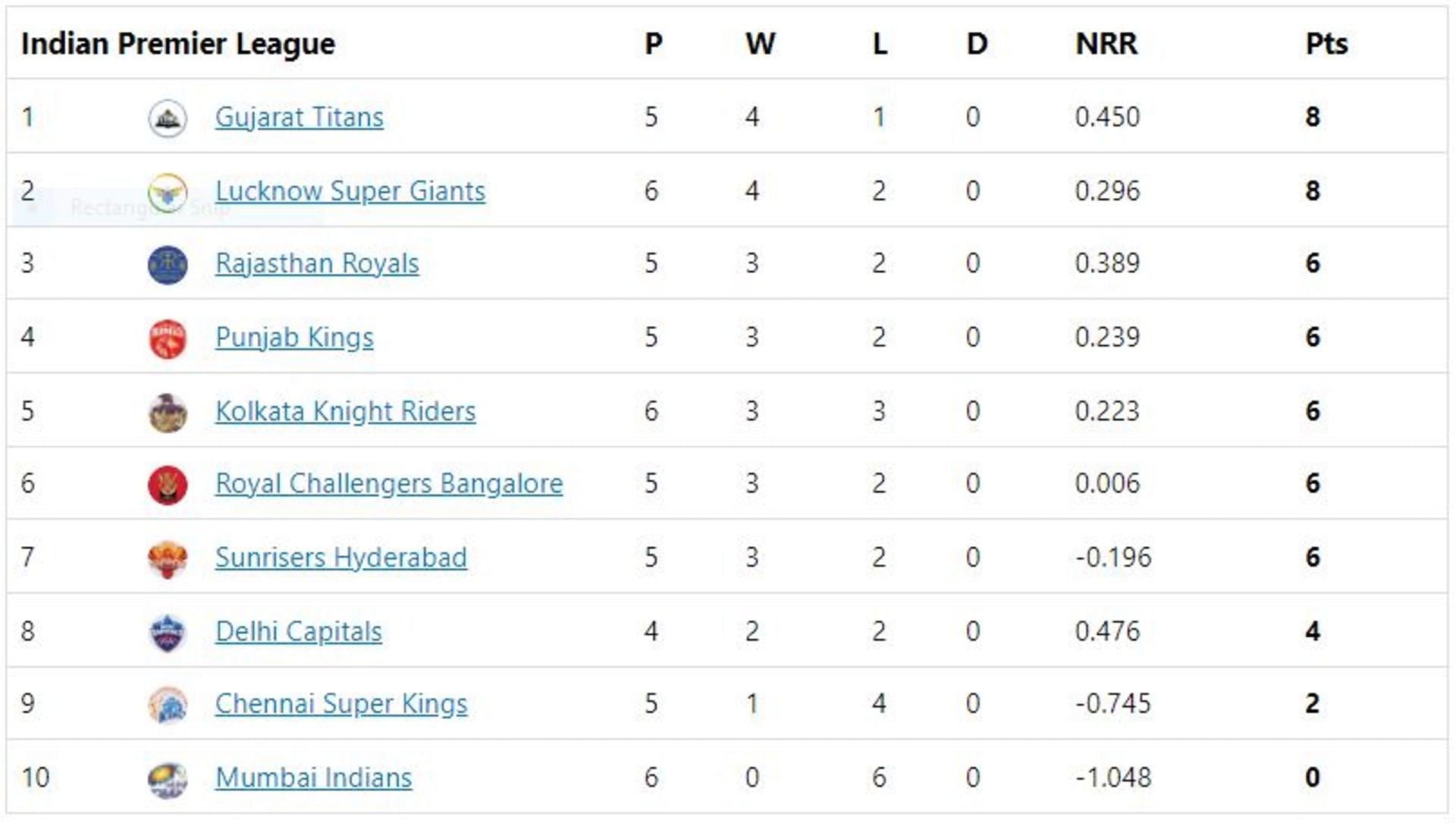Click the Mumbai Indians logo

coord(168,779)
